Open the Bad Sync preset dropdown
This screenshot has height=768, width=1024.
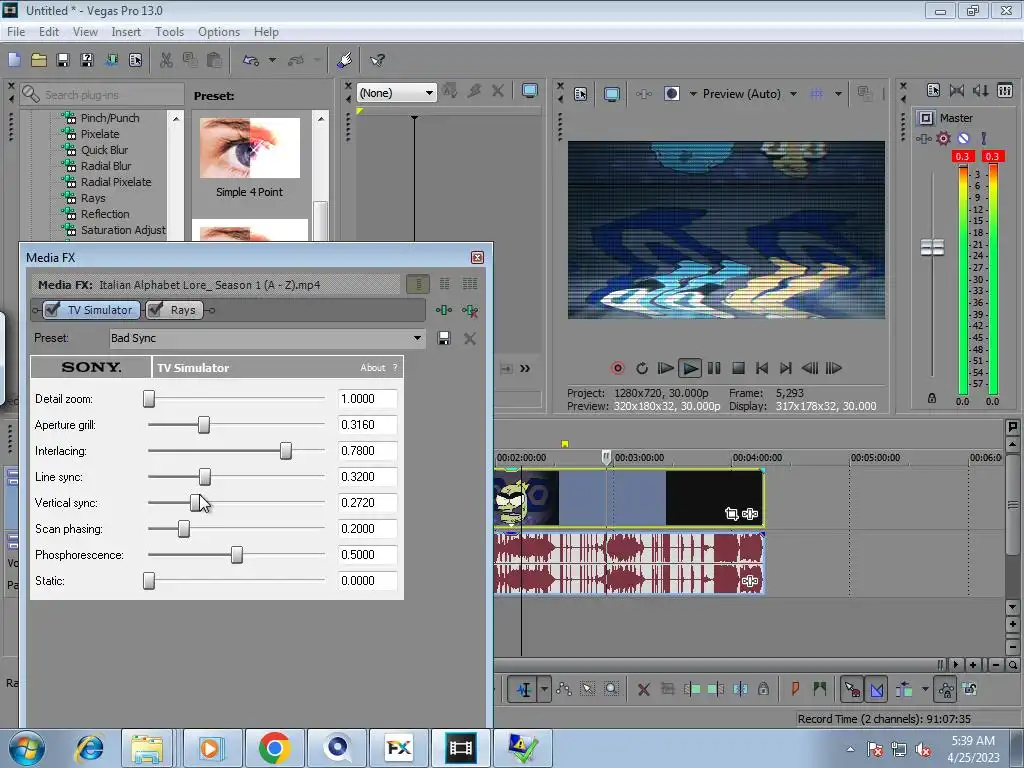[417, 338]
